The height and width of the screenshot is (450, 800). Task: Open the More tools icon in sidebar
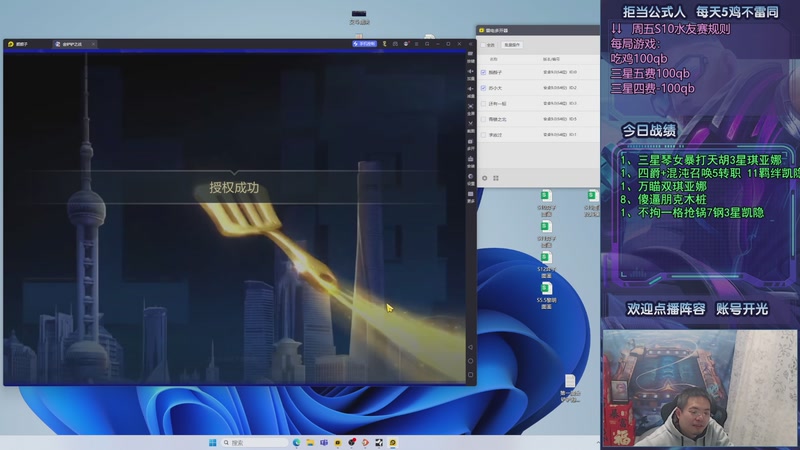470,196
